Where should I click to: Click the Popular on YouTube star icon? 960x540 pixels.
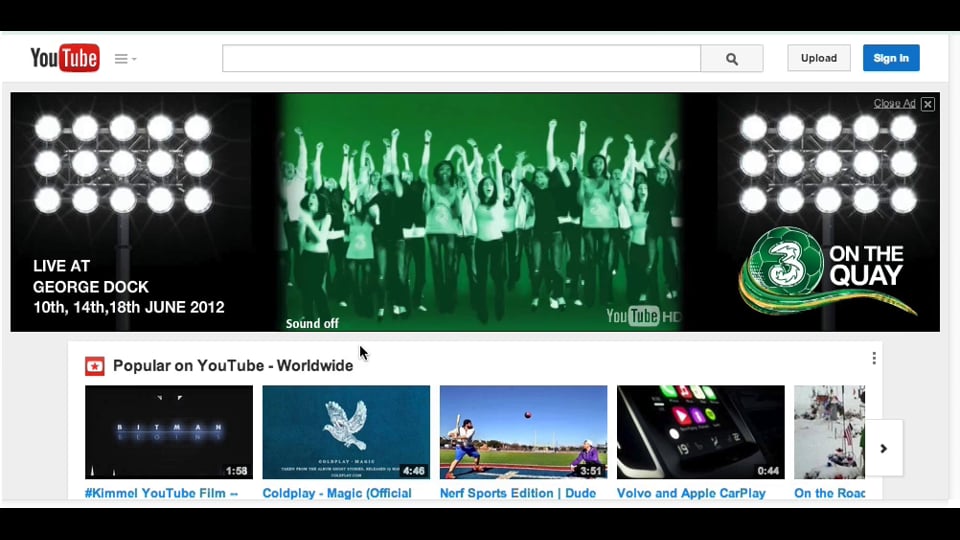94,366
